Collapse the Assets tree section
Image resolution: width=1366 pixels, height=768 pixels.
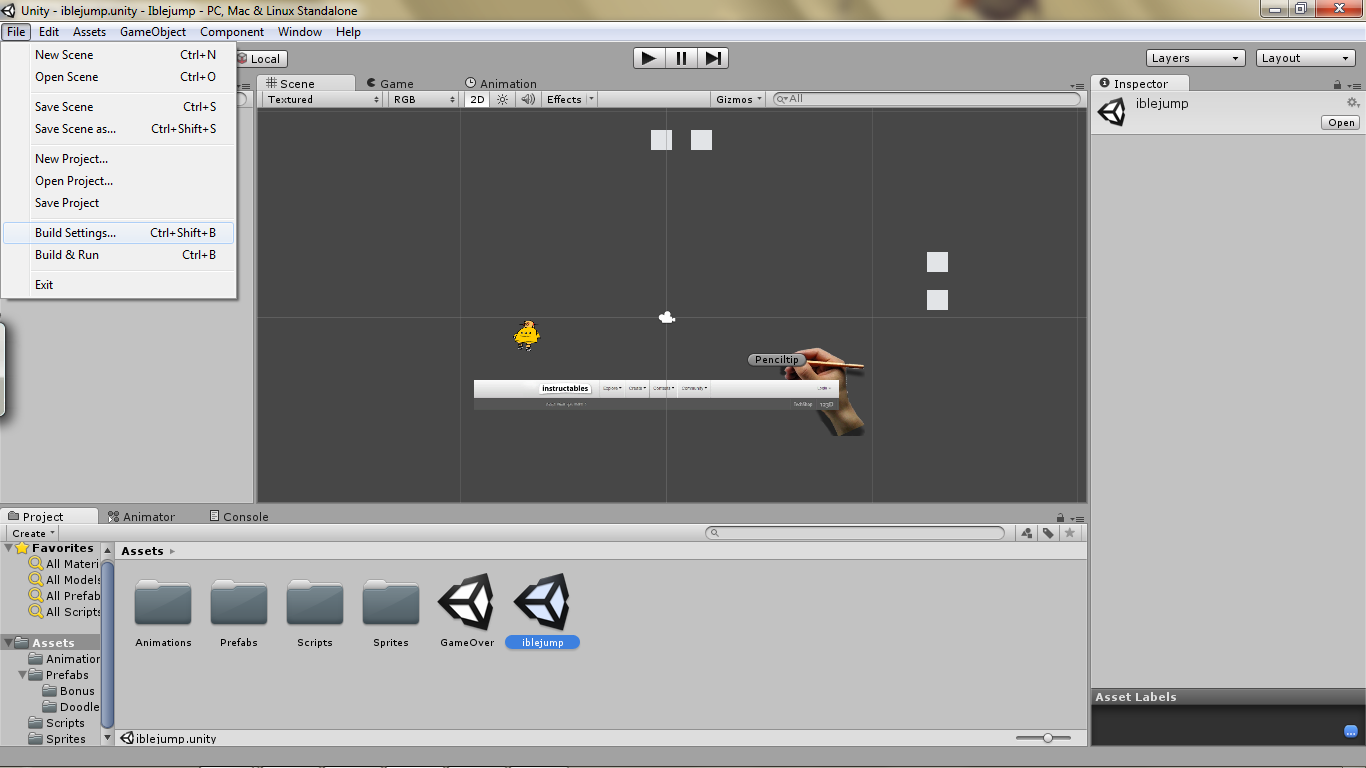point(9,642)
